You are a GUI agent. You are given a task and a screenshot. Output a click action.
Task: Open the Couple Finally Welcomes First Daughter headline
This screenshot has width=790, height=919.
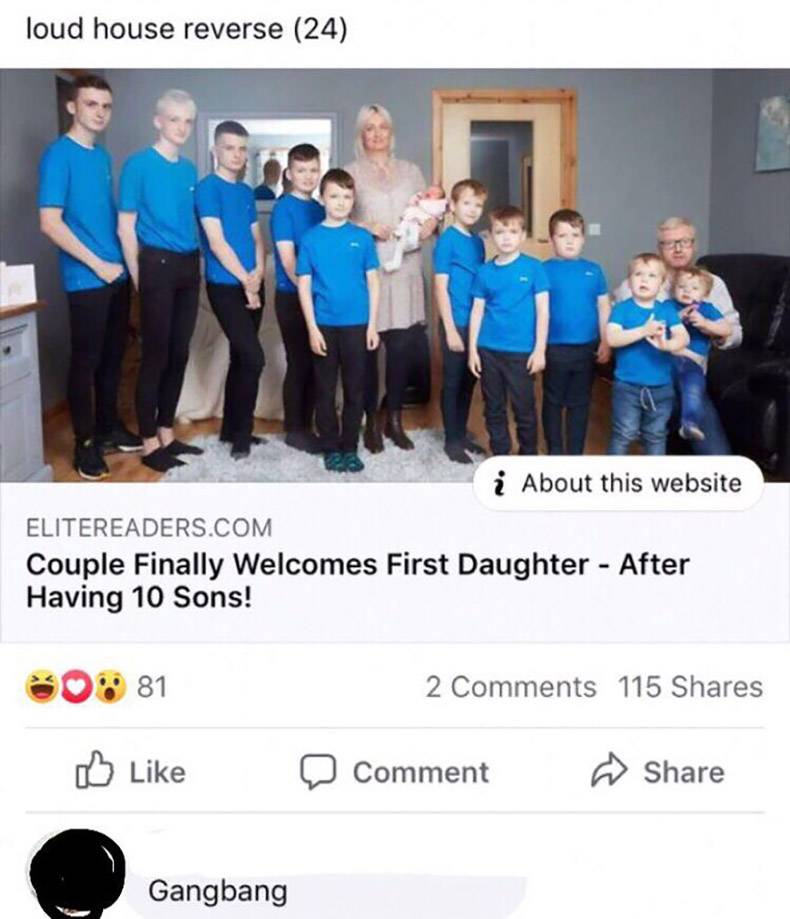click(357, 581)
